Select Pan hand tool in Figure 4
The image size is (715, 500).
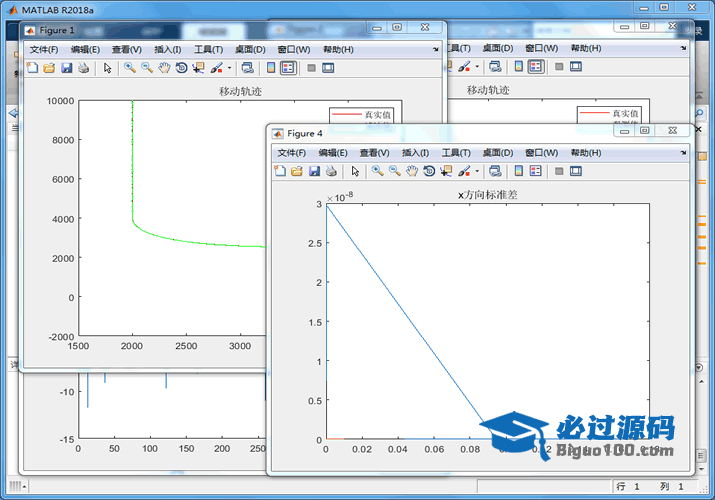(x=412, y=171)
